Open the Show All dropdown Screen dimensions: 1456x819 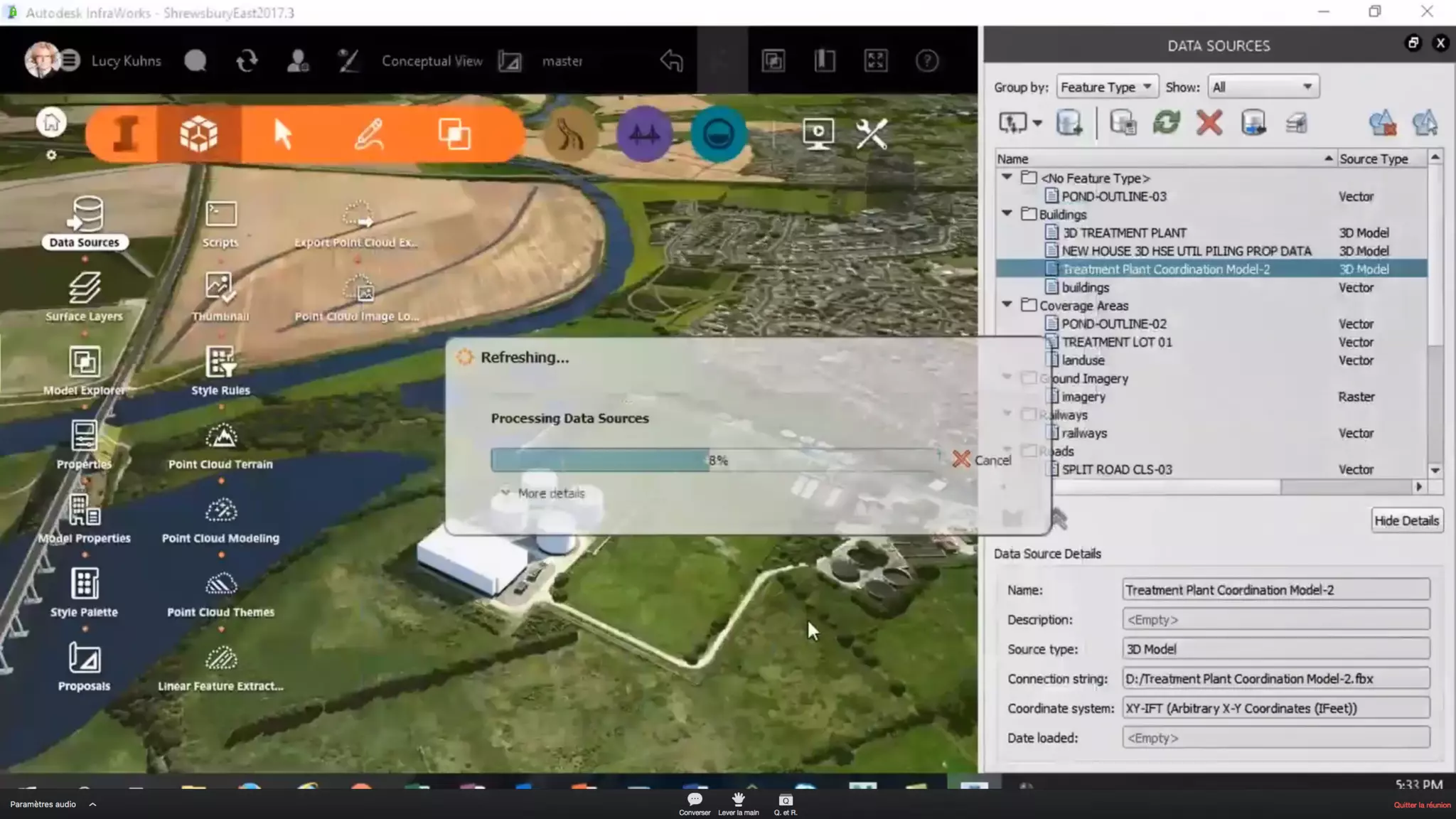(x=1263, y=87)
